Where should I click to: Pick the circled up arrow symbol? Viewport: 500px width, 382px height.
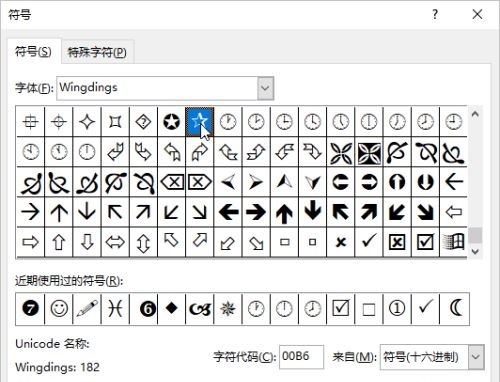click(x=397, y=182)
